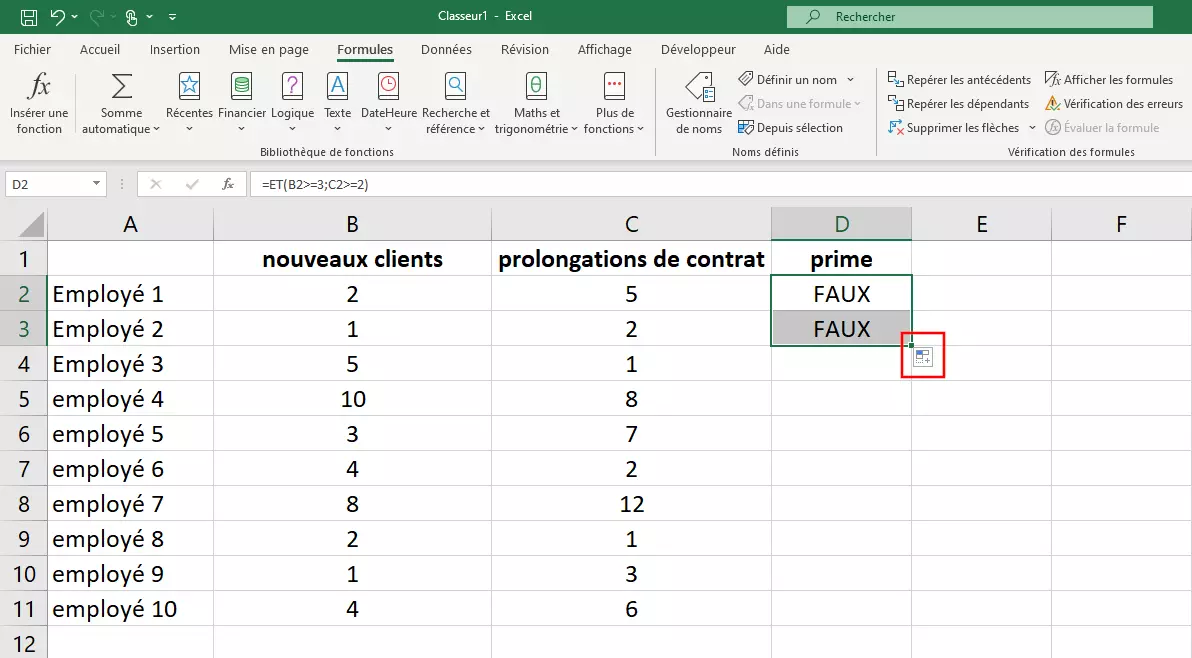This screenshot has height=658, width=1192.
Task: Click the formula bar fx icon
Action: coord(228,184)
